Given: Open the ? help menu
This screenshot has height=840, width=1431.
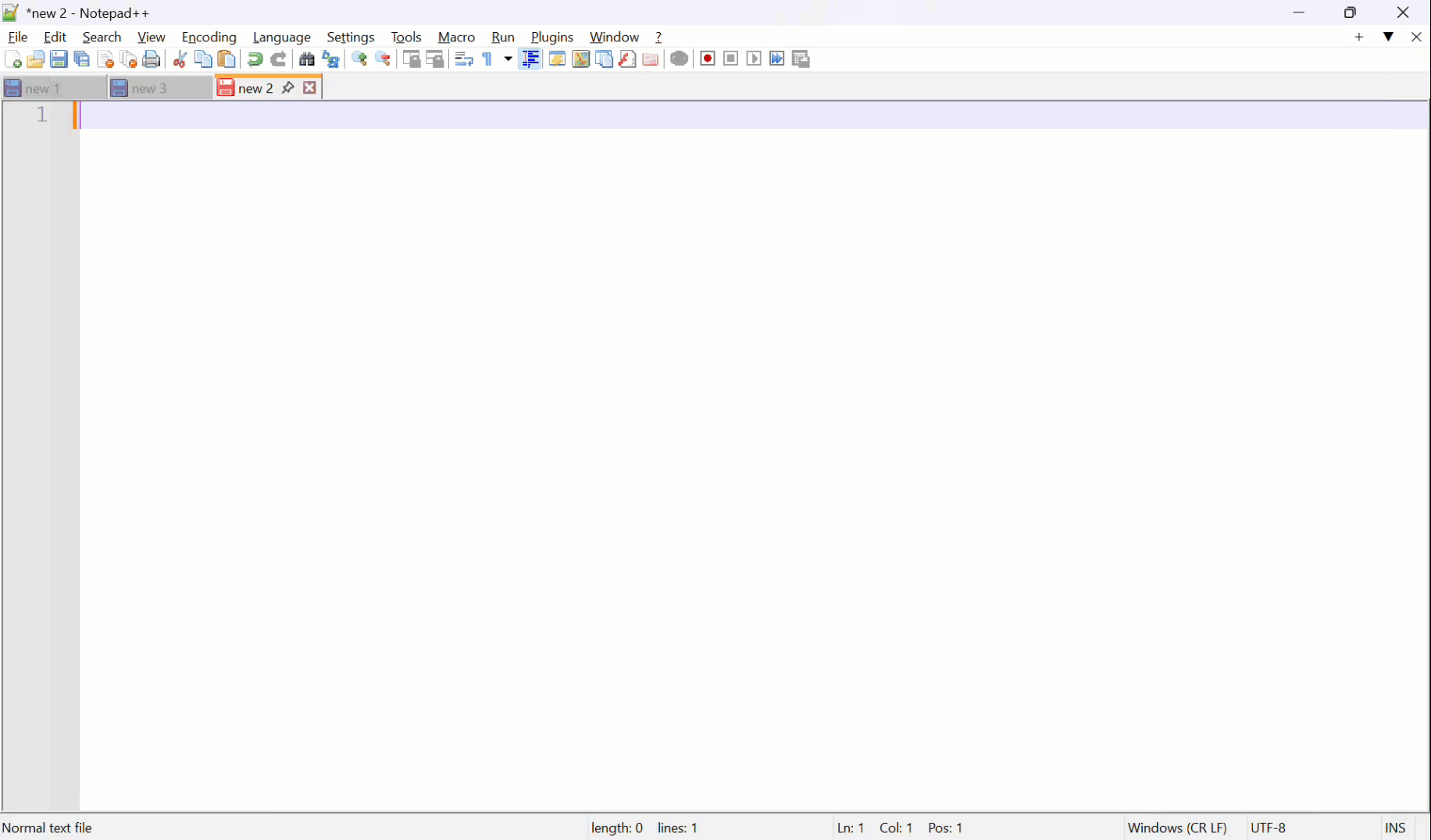Looking at the screenshot, I should [658, 37].
